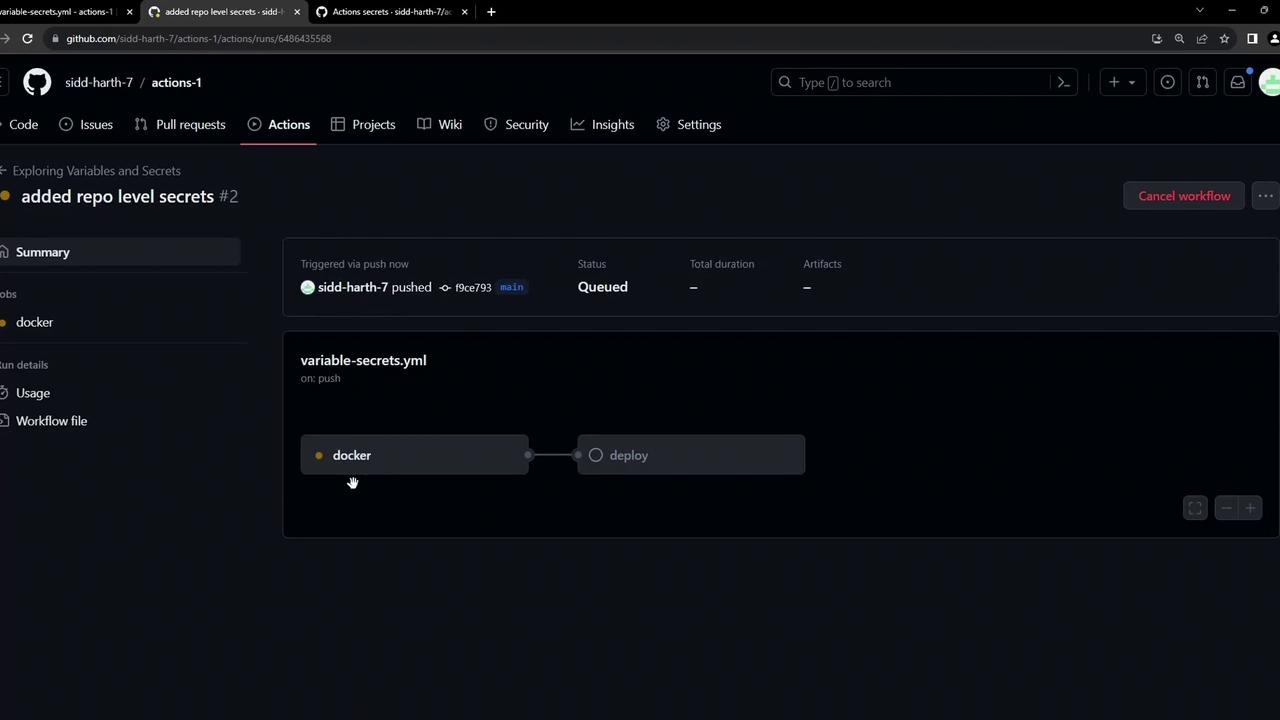The width and height of the screenshot is (1280, 720).
Task: Click the 'on: push' text
Action: coord(321,378)
